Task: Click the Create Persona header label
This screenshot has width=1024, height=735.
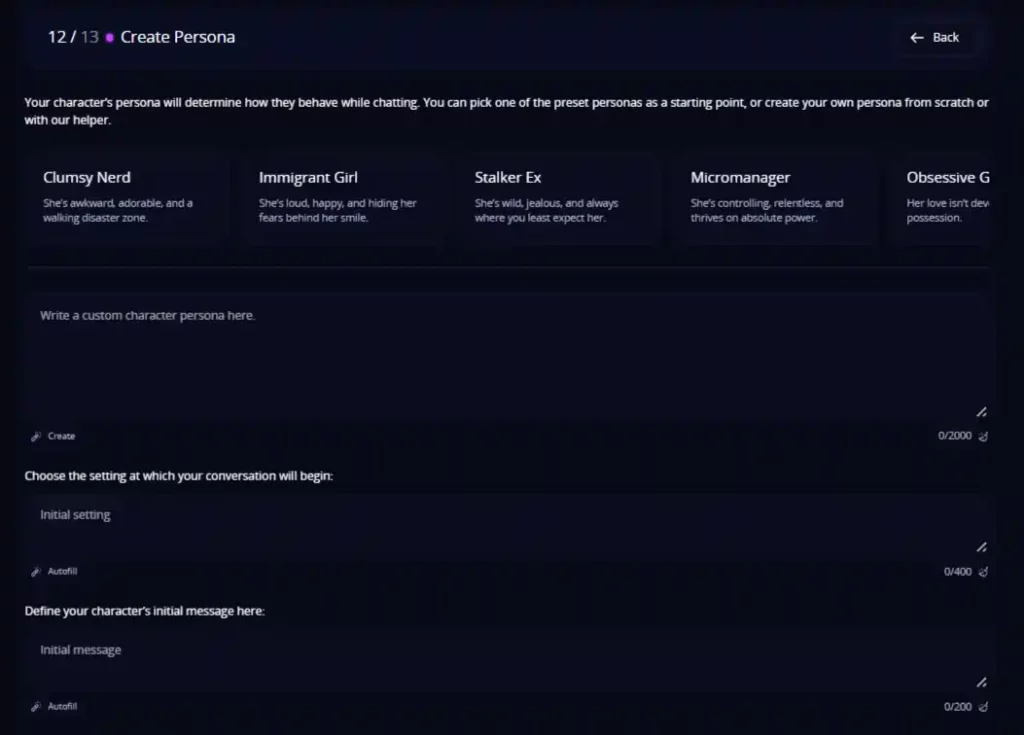Action: tap(176, 36)
